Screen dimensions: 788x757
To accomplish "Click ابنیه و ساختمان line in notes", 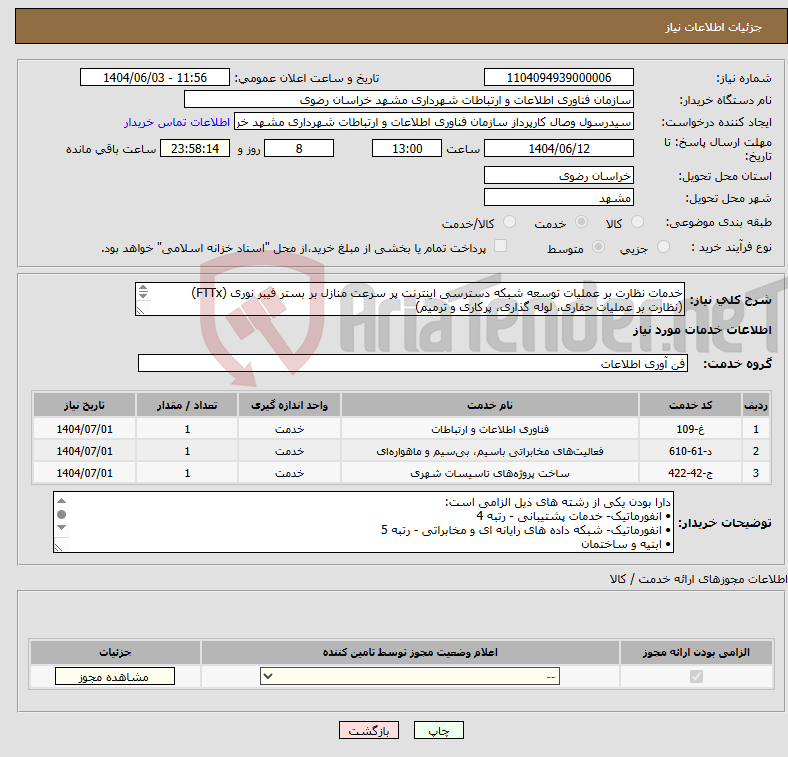I will tap(626, 544).
